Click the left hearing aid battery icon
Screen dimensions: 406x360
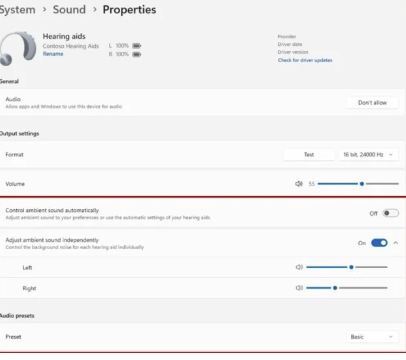point(137,46)
